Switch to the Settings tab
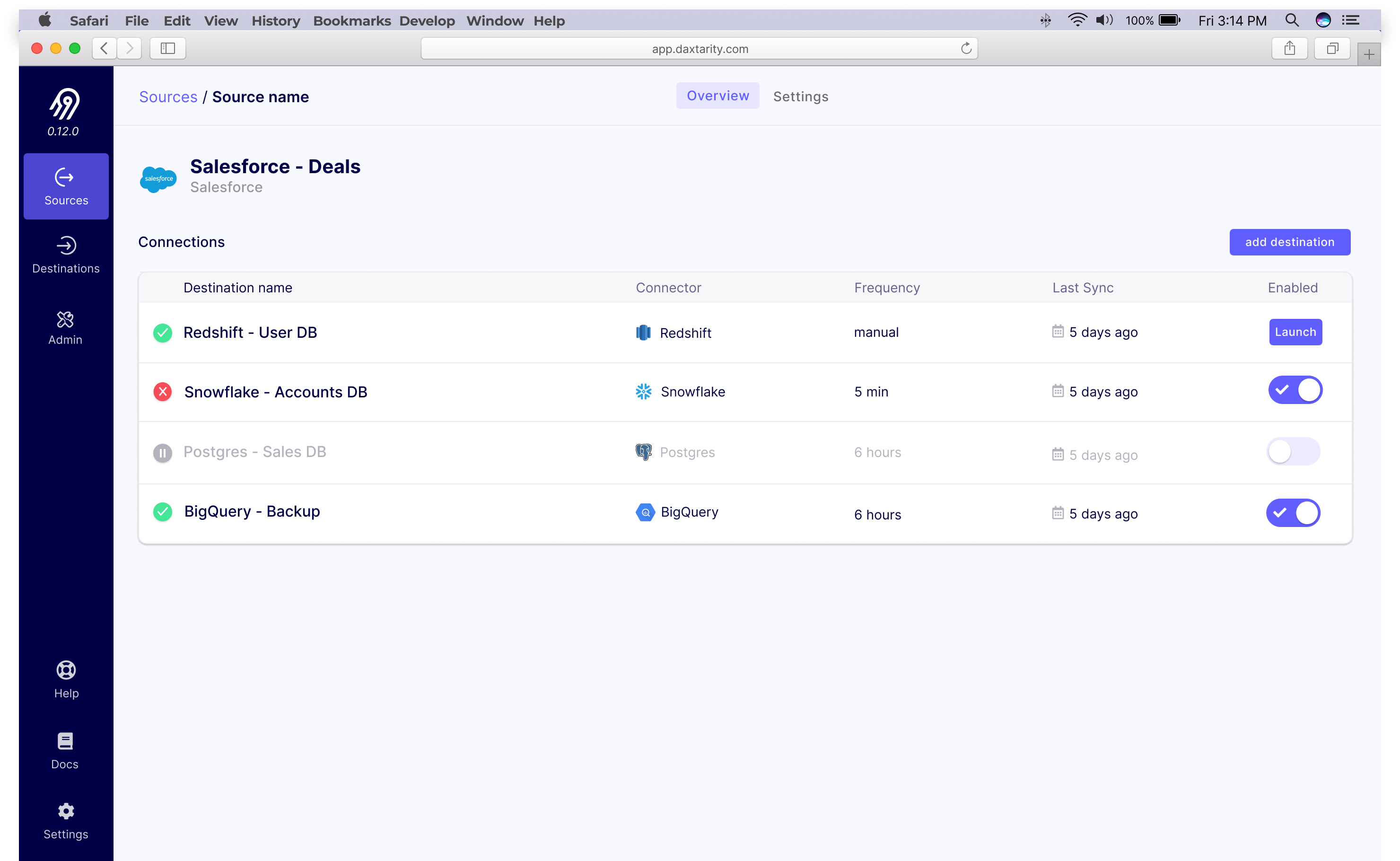 800,96
